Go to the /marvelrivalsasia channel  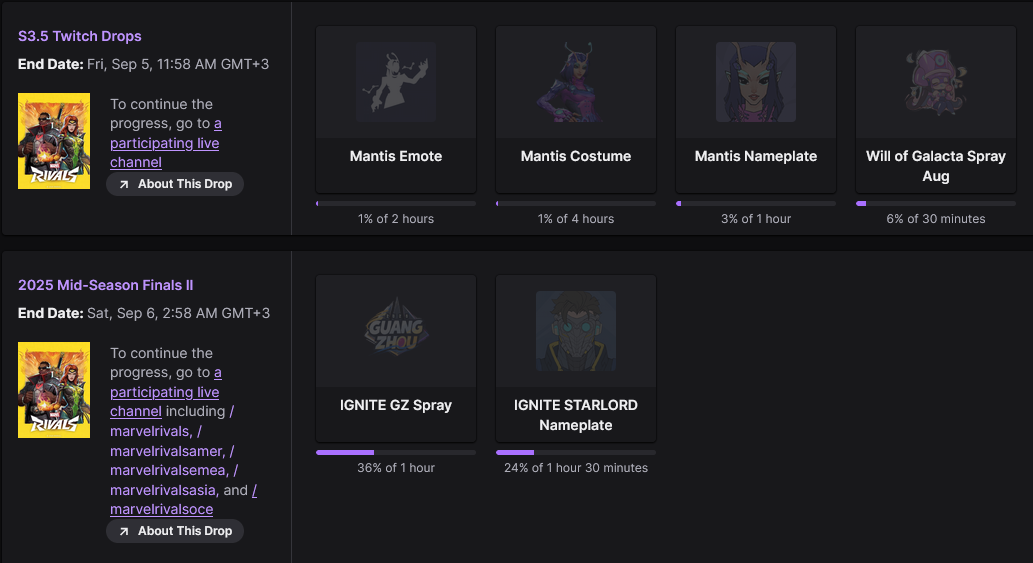point(163,490)
